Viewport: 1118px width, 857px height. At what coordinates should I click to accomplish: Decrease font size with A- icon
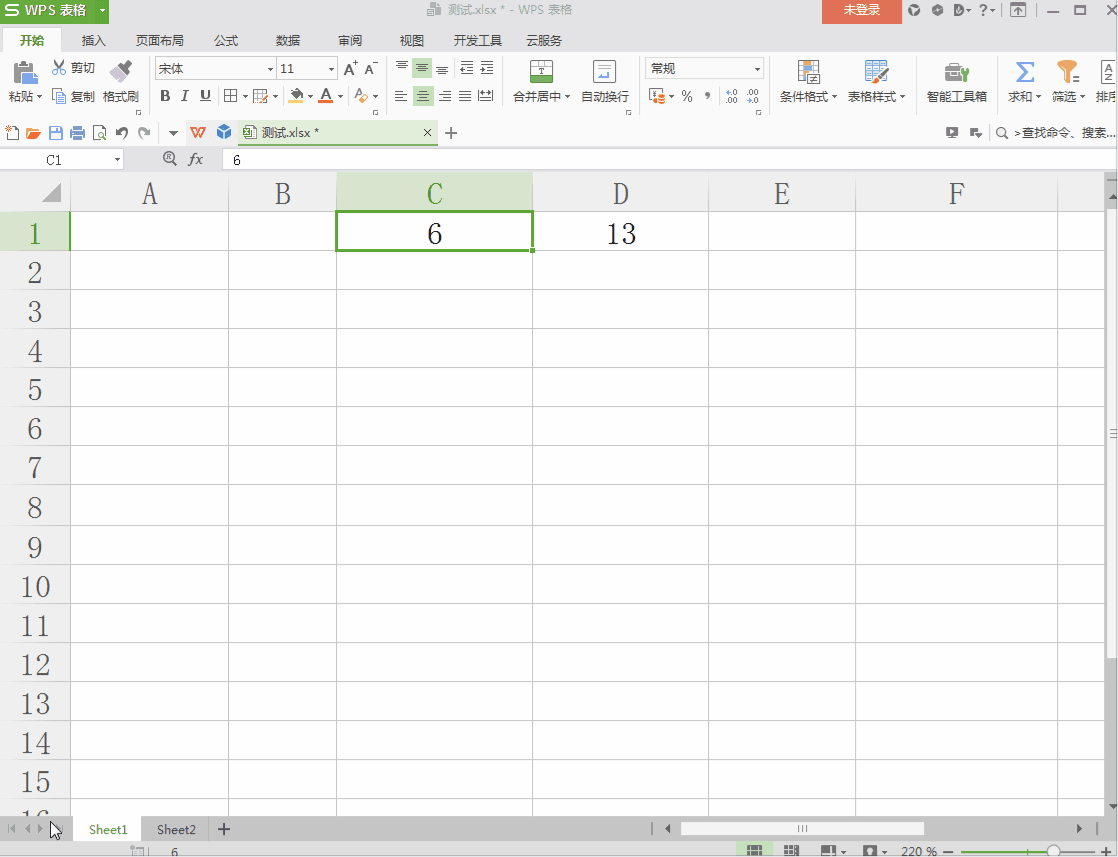click(x=371, y=68)
